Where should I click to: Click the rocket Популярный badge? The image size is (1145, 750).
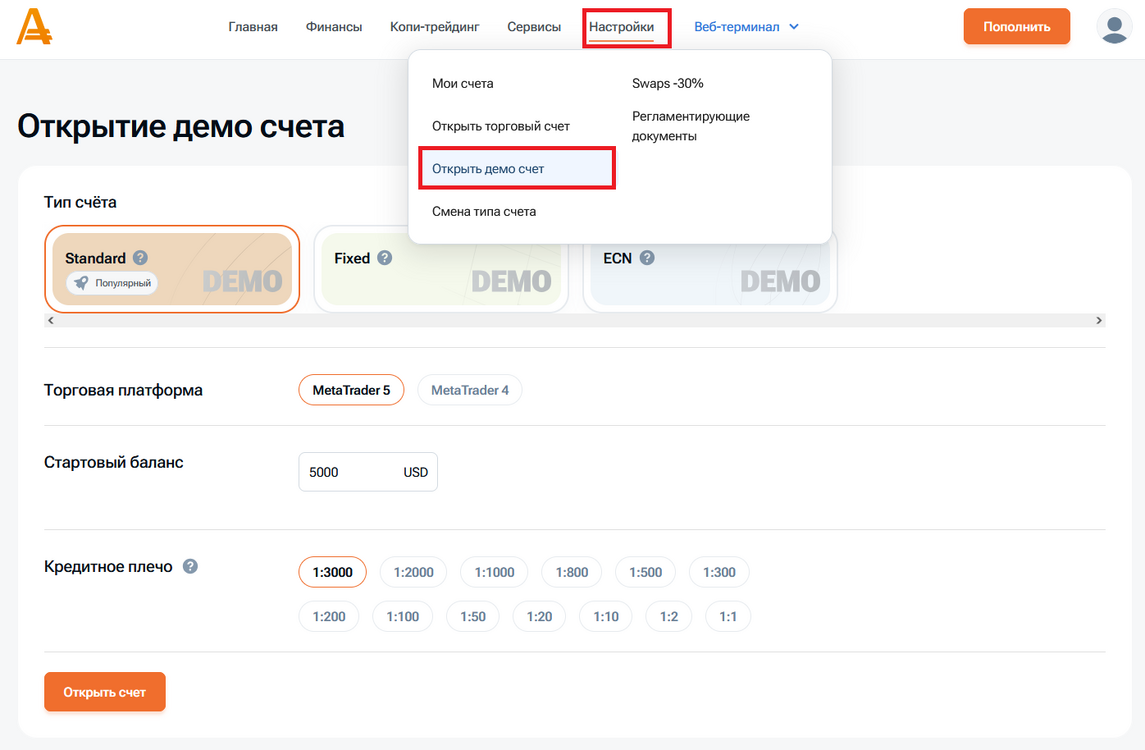pyautogui.click(x=112, y=283)
